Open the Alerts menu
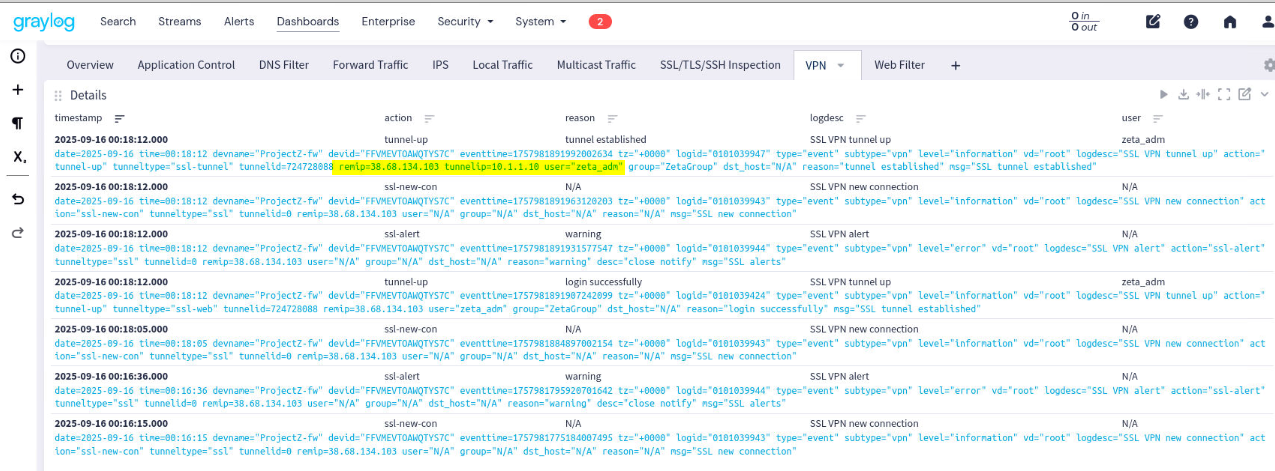 tap(239, 21)
